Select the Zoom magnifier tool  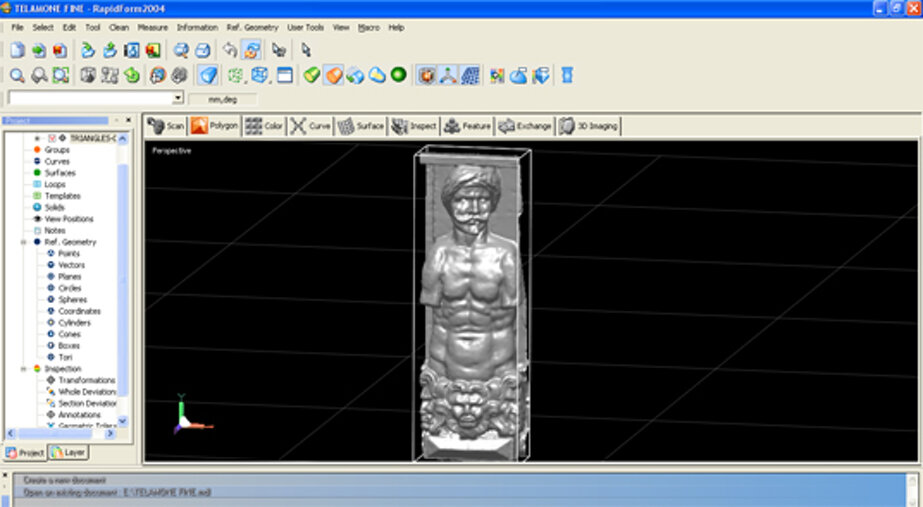(x=17, y=75)
